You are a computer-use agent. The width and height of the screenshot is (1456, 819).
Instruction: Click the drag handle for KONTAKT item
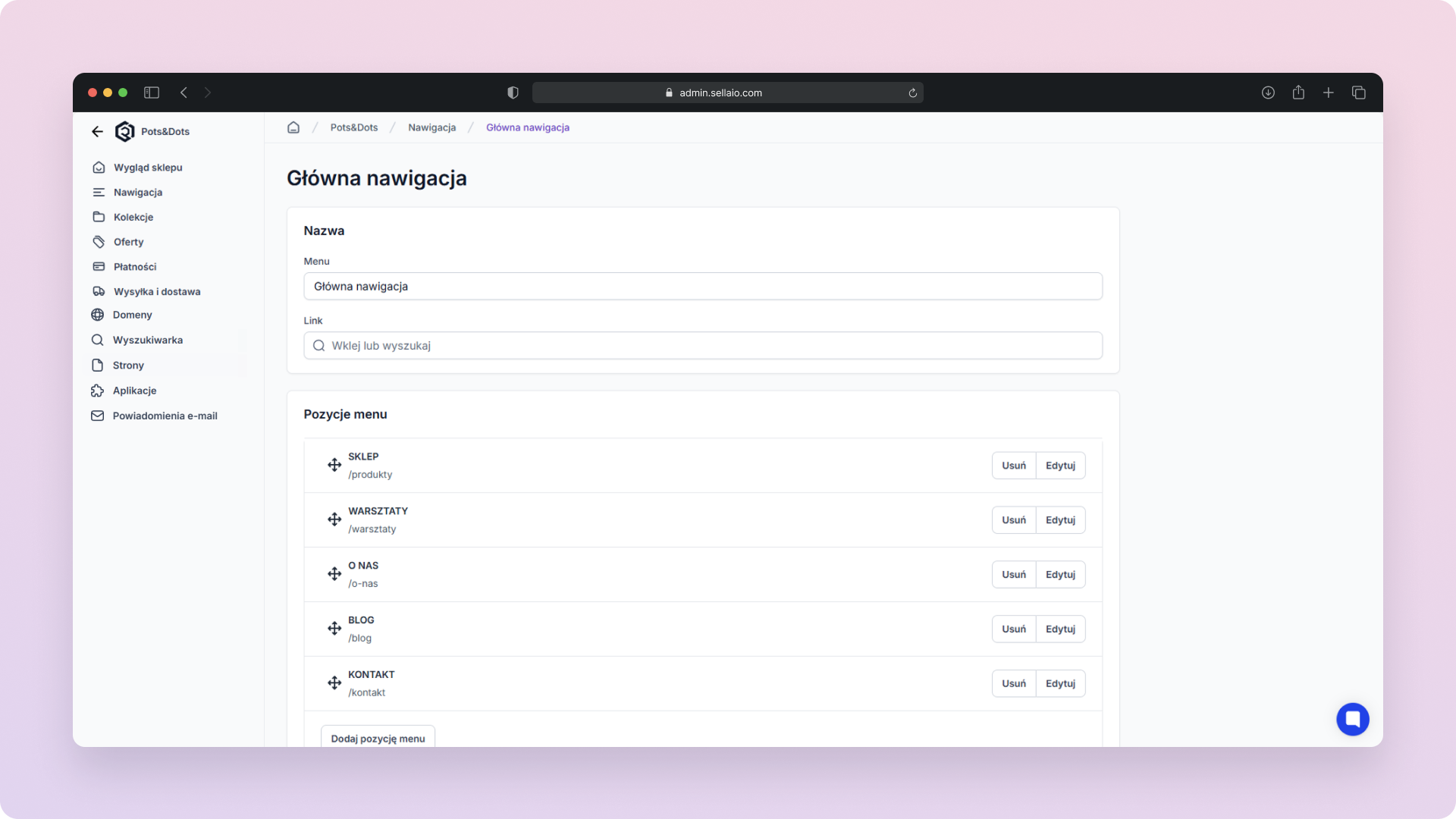pos(334,683)
